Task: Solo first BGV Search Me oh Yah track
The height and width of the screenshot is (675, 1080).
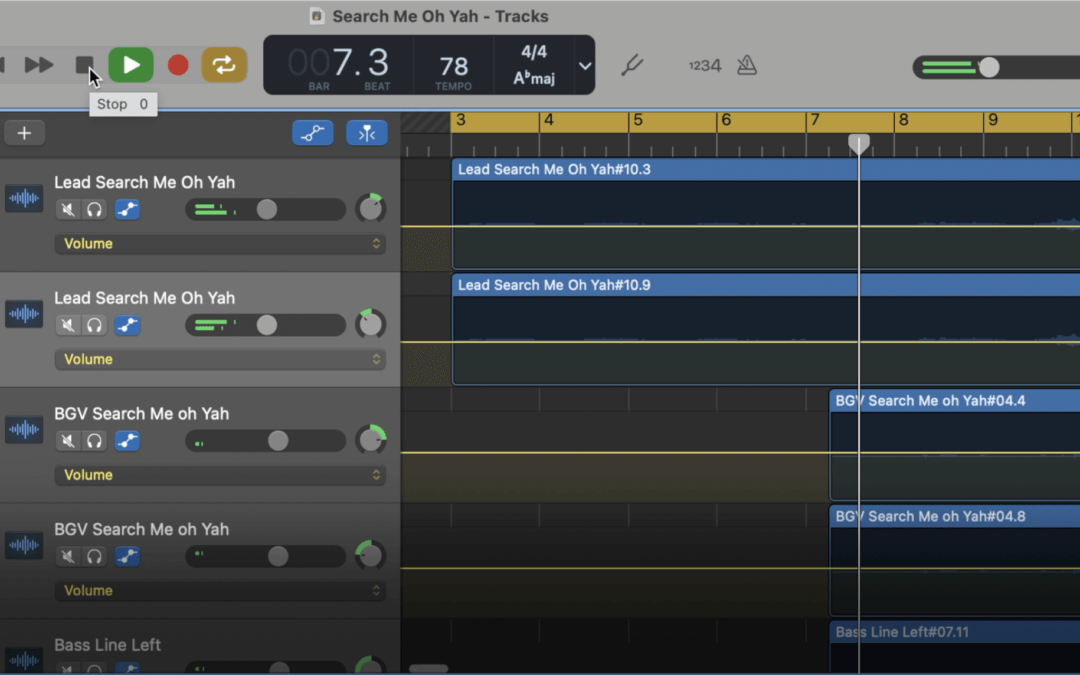Action: point(94,441)
